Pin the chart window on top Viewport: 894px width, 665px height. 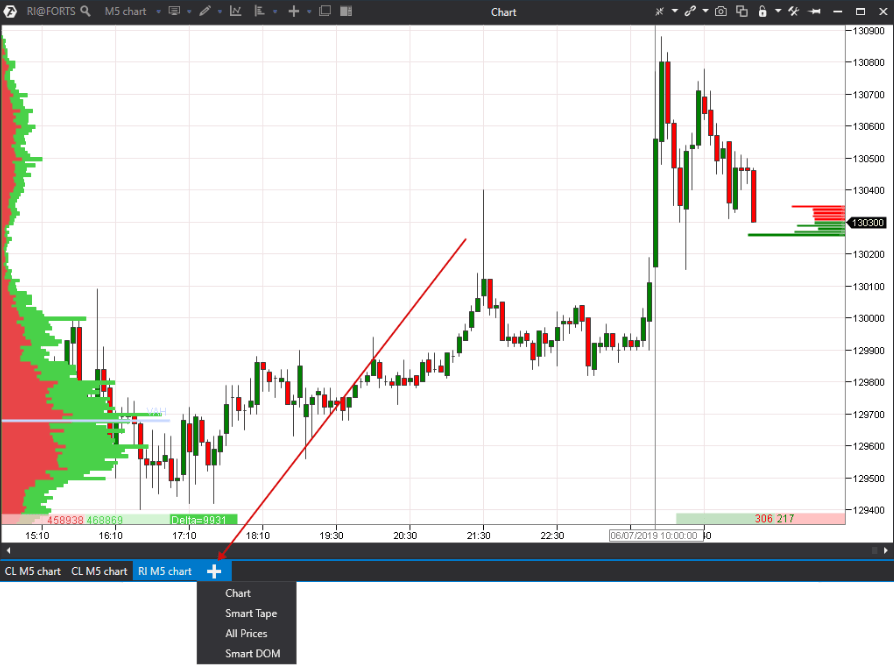pyautogui.click(x=815, y=11)
